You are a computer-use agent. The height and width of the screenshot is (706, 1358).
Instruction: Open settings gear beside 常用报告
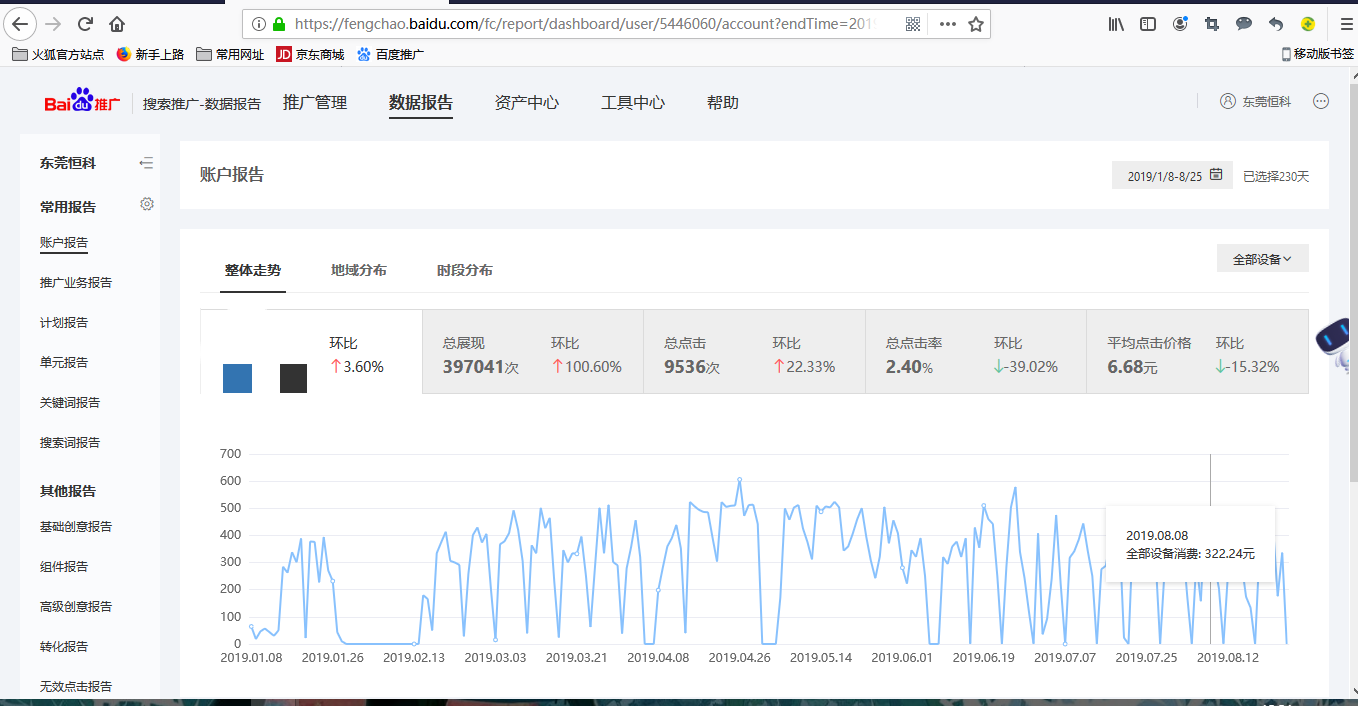[x=147, y=204]
